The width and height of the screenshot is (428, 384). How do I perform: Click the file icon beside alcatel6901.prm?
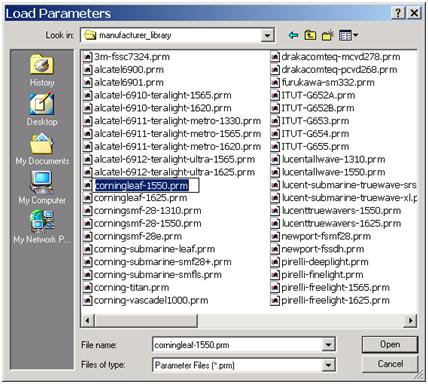(x=87, y=82)
